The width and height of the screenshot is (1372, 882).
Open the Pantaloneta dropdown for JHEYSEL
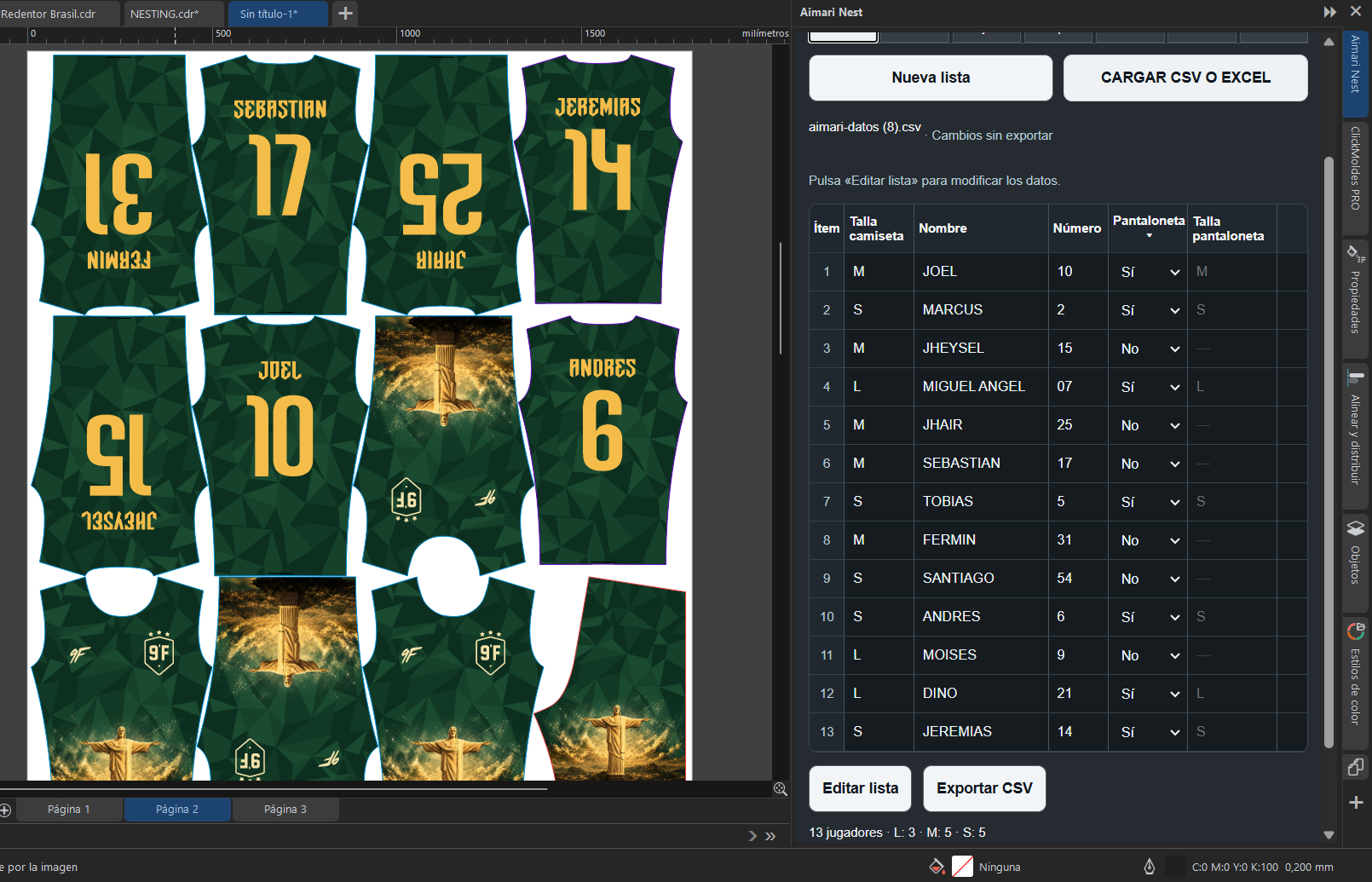pos(1148,349)
